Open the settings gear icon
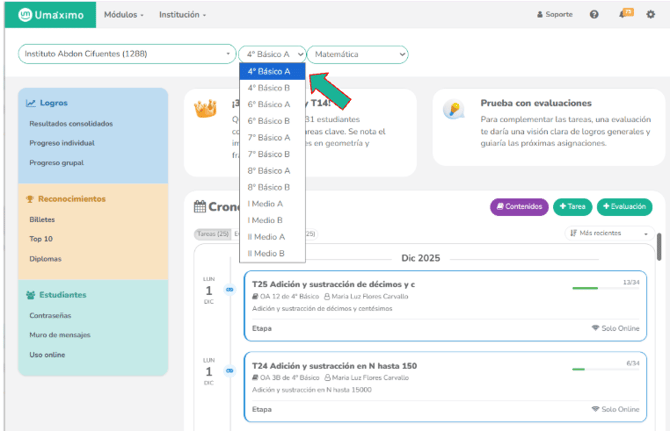 coord(650,15)
